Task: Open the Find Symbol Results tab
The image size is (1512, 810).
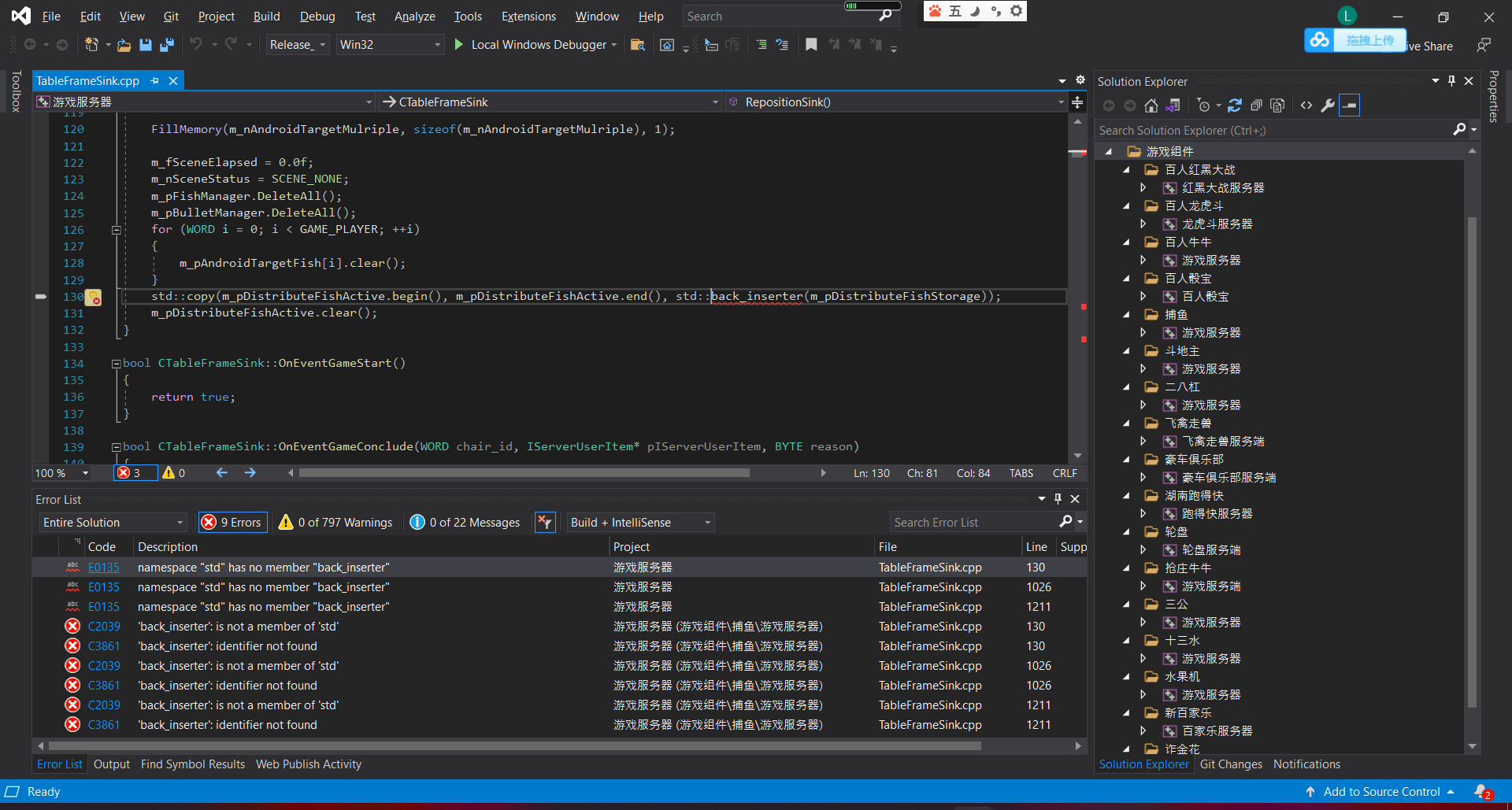Action: 193,764
